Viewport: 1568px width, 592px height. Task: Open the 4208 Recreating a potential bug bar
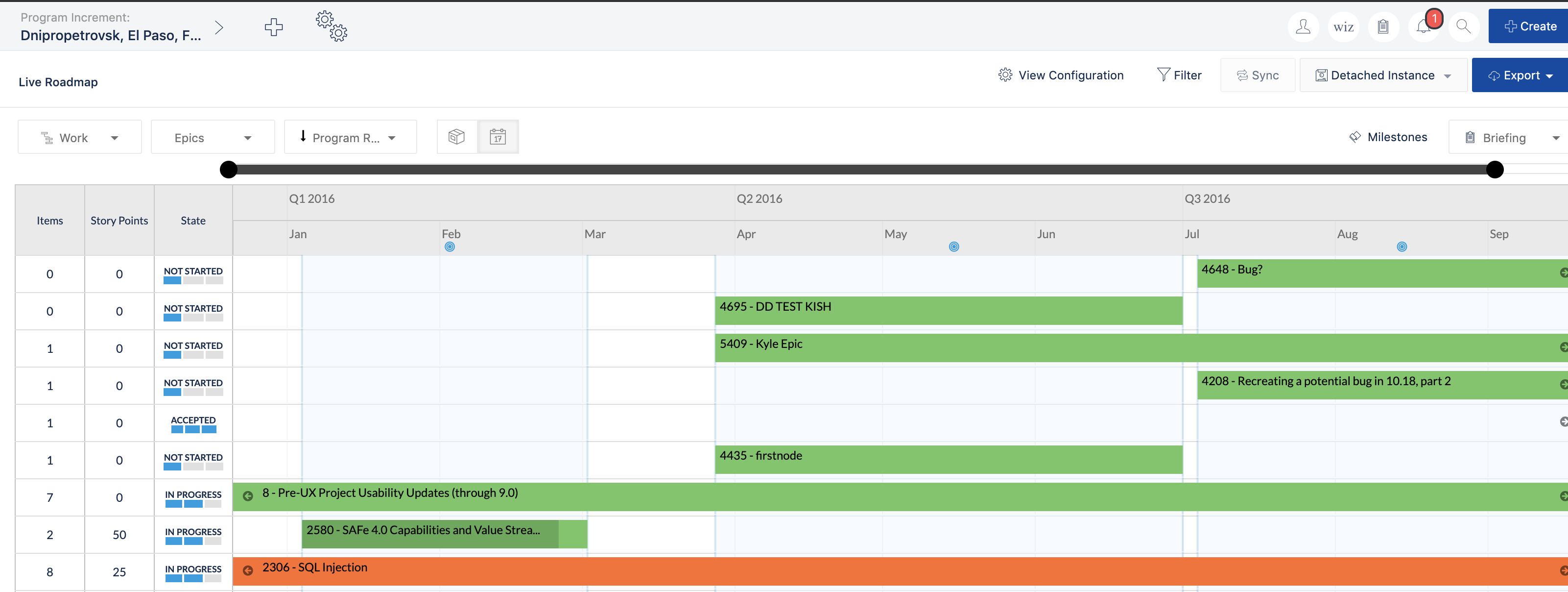1382,385
